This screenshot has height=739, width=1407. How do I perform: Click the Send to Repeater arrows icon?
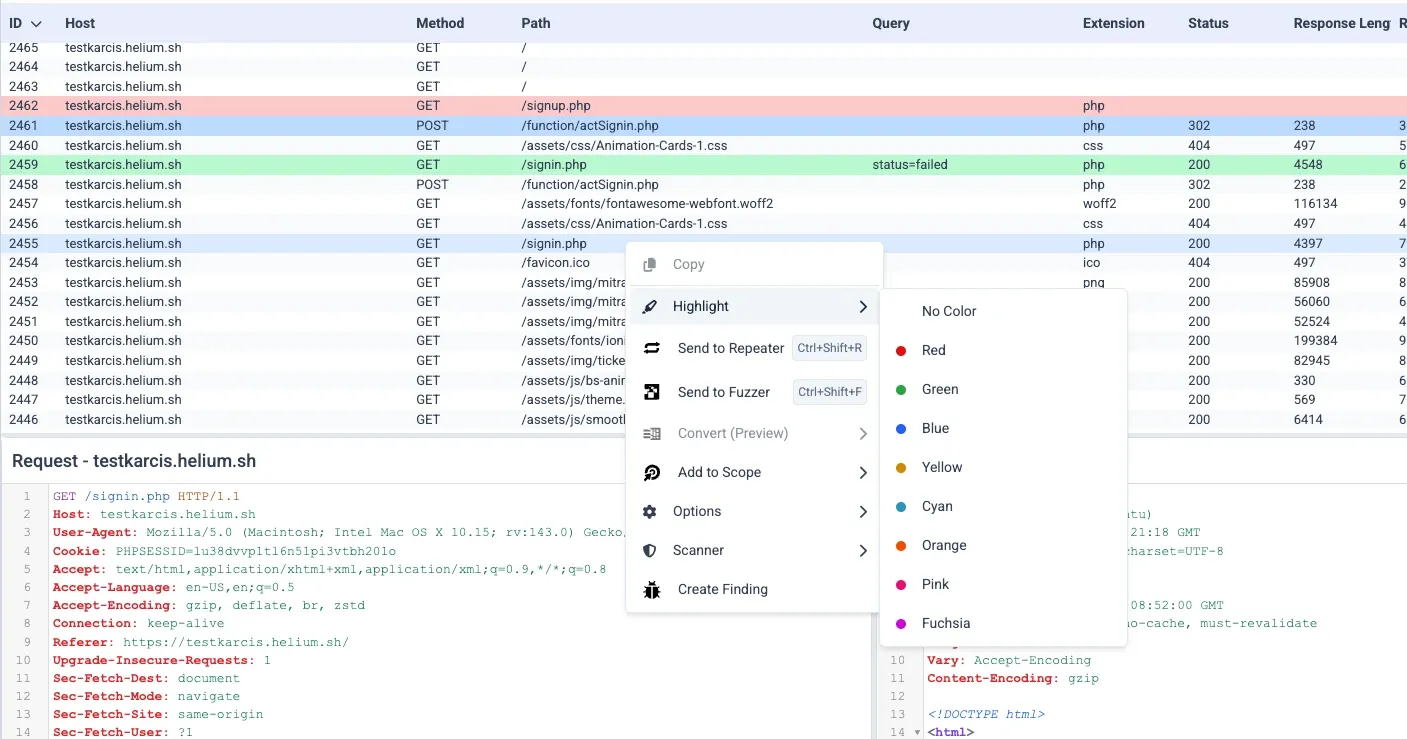click(653, 348)
